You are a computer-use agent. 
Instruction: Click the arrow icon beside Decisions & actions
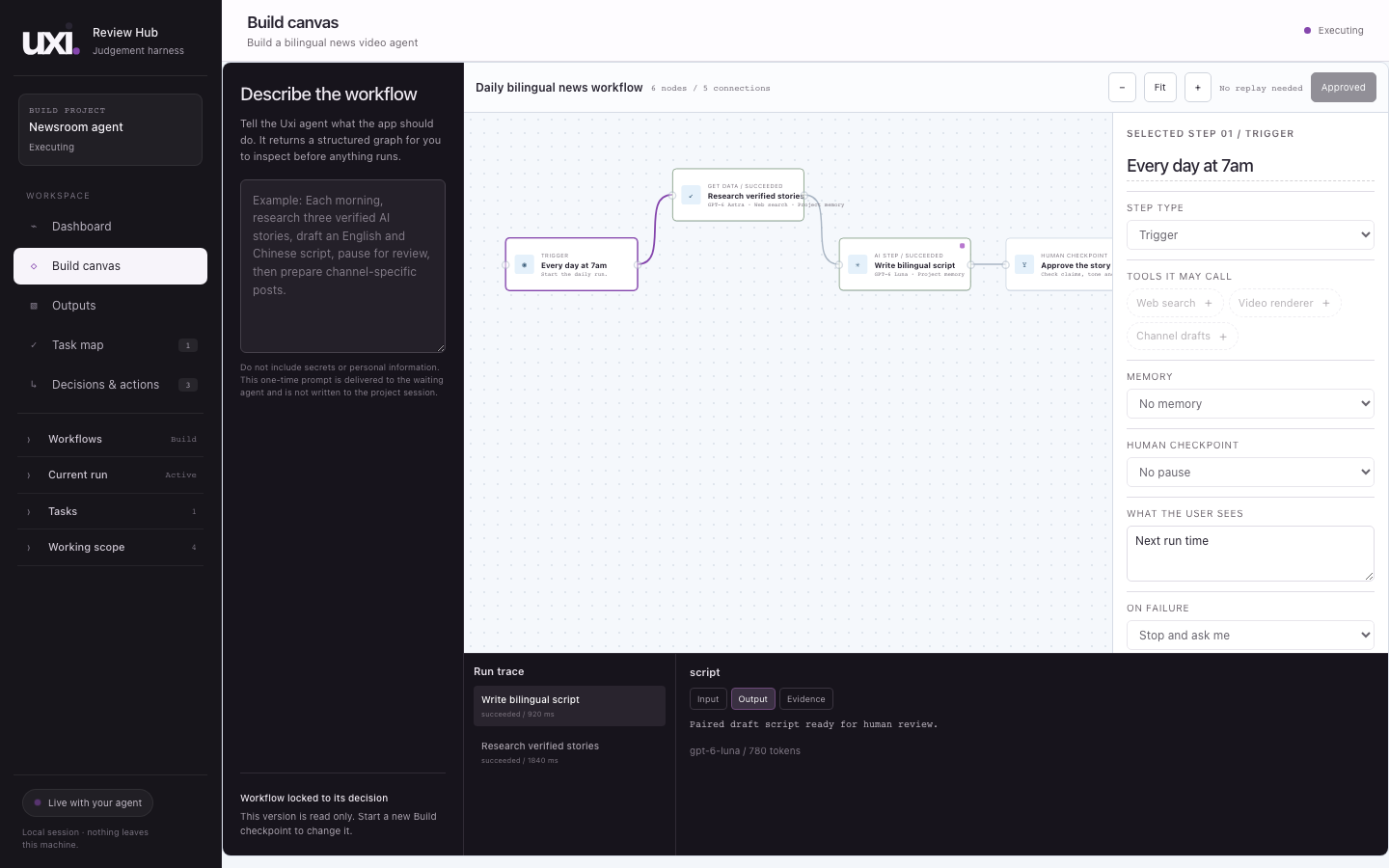34,385
